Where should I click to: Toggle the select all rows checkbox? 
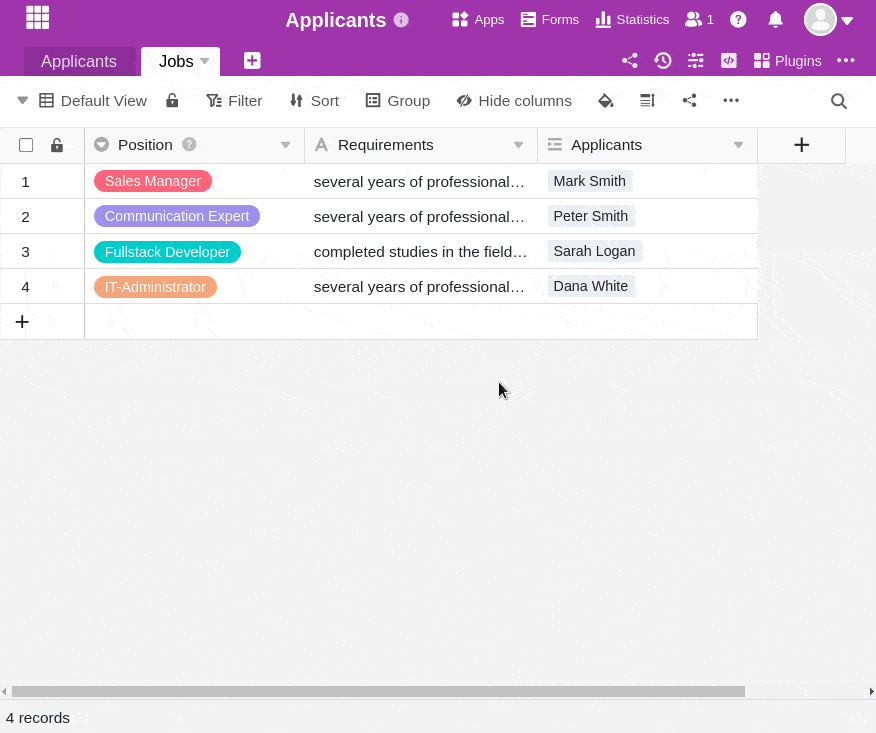[26, 145]
